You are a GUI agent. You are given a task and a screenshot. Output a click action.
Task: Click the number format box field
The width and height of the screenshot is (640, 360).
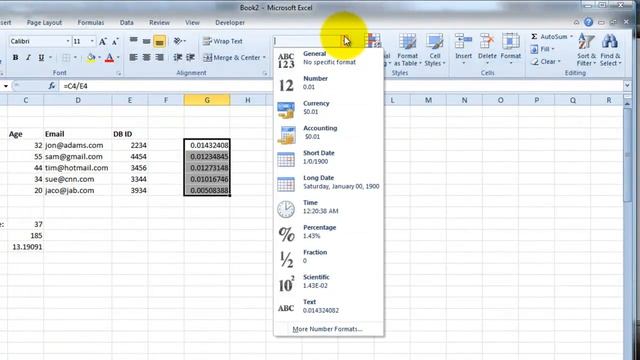click(x=307, y=41)
